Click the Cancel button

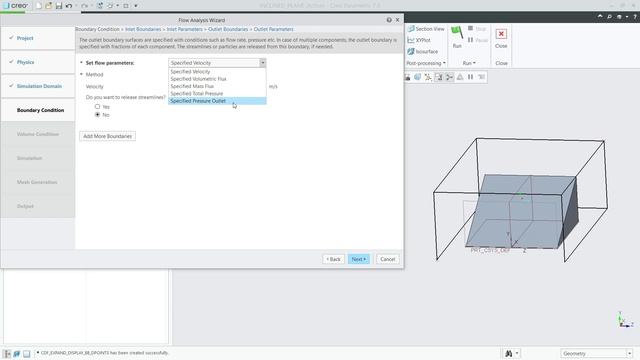pos(387,259)
